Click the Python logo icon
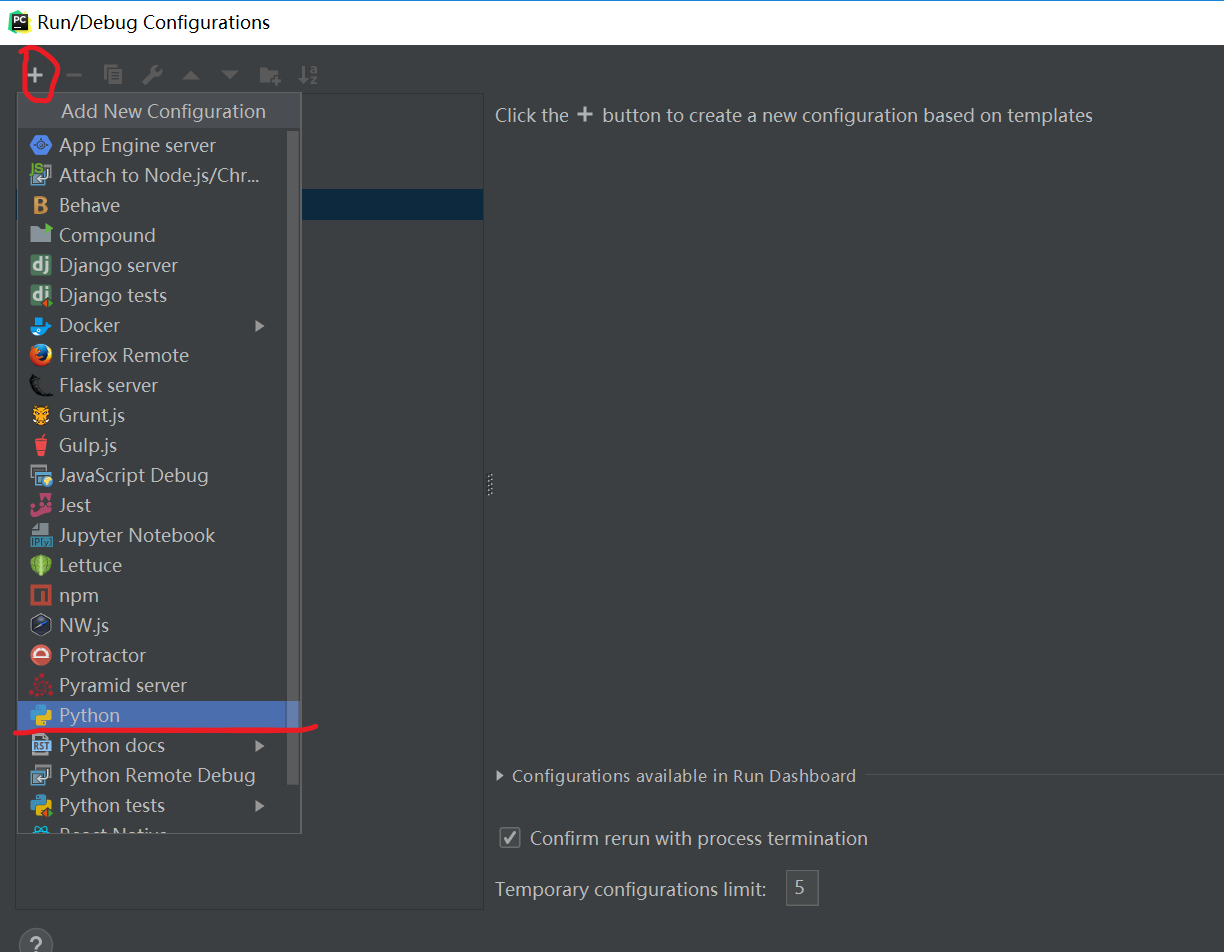 [x=41, y=715]
